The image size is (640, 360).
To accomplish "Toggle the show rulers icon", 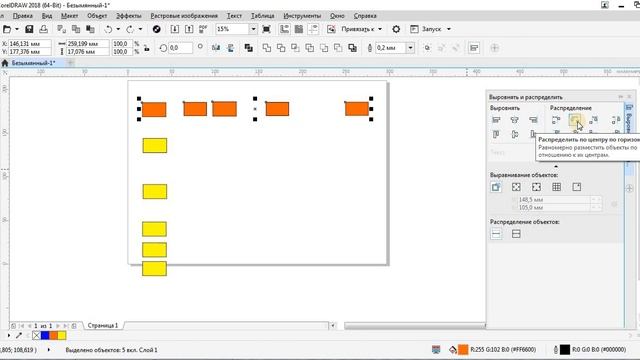I will click(x=284, y=29).
